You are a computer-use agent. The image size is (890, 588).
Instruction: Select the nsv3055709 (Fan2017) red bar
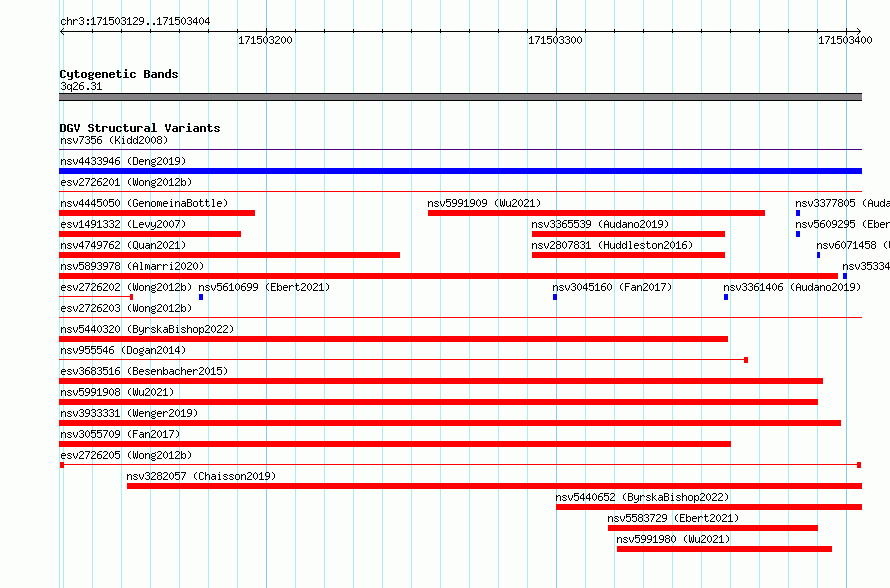[395, 444]
